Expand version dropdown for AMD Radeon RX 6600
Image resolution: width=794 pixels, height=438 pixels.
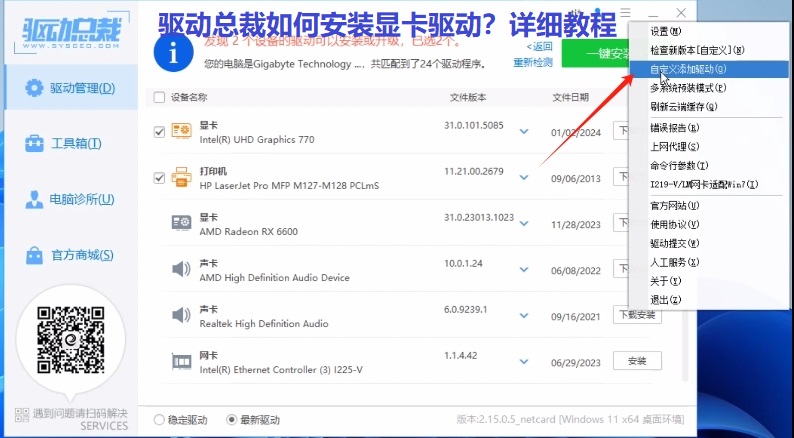tap(524, 224)
